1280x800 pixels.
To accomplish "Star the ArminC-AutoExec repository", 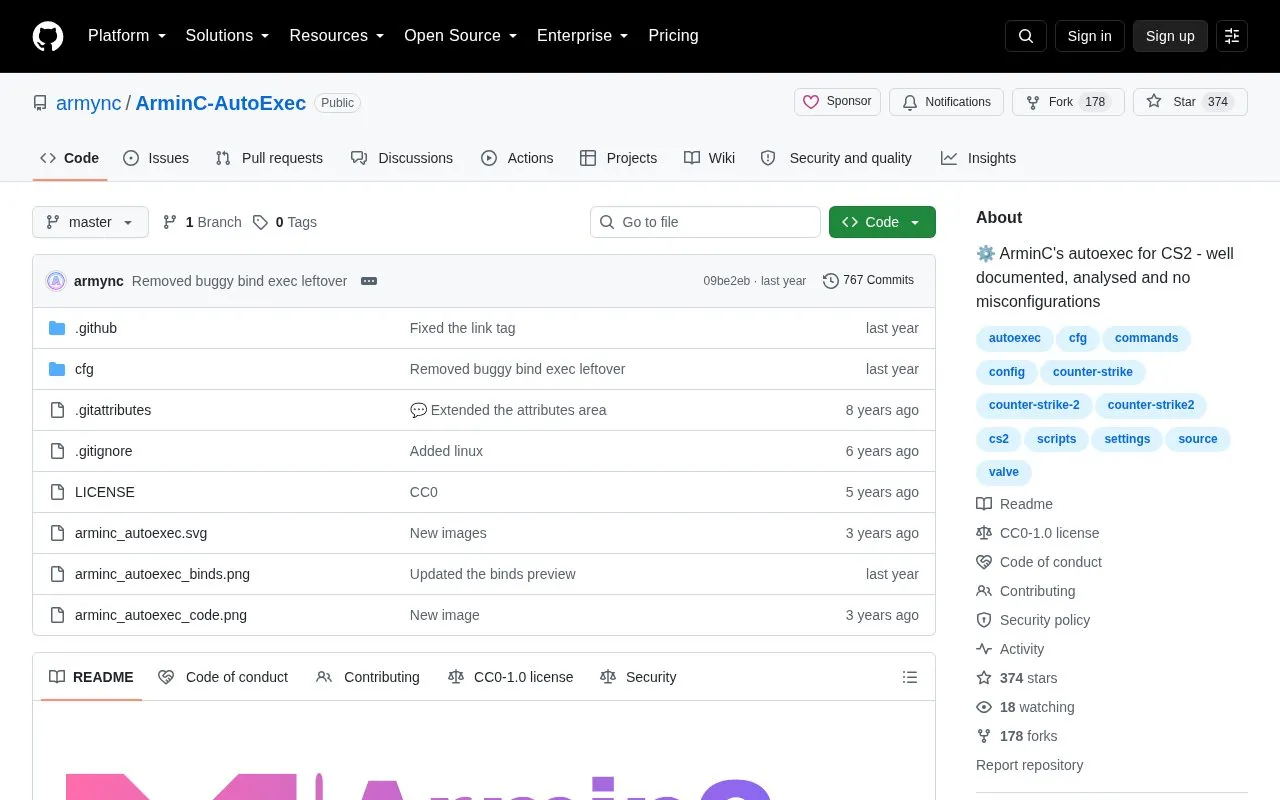I will click(x=1190, y=102).
